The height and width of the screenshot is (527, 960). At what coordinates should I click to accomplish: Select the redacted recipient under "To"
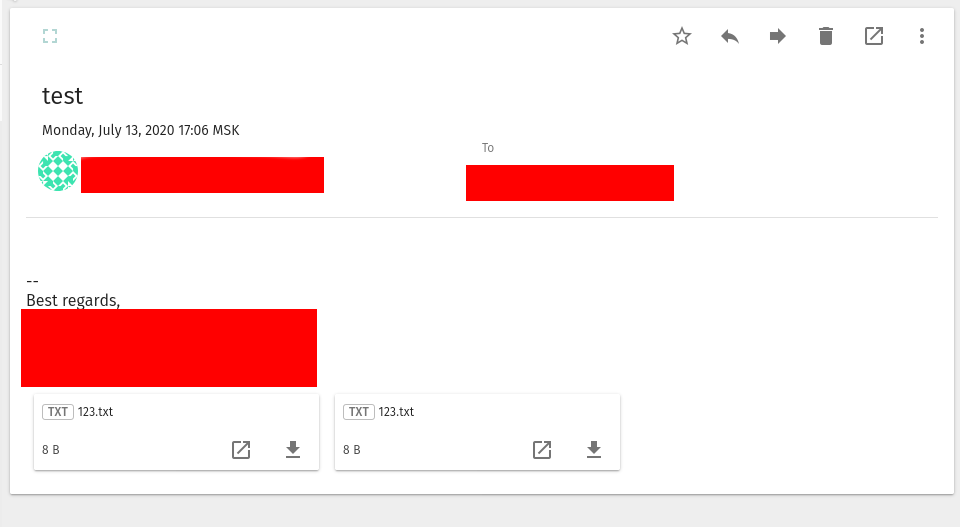[x=570, y=183]
